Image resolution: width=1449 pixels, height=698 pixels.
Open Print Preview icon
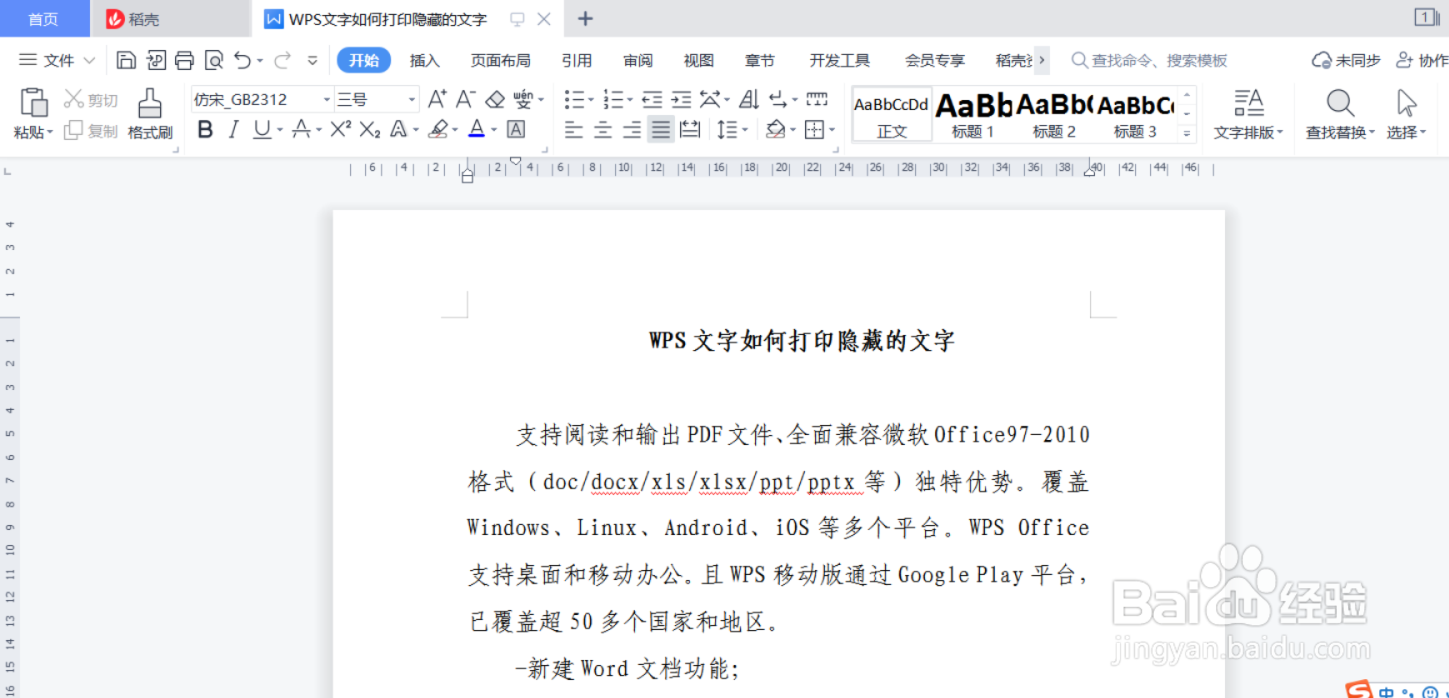point(213,60)
